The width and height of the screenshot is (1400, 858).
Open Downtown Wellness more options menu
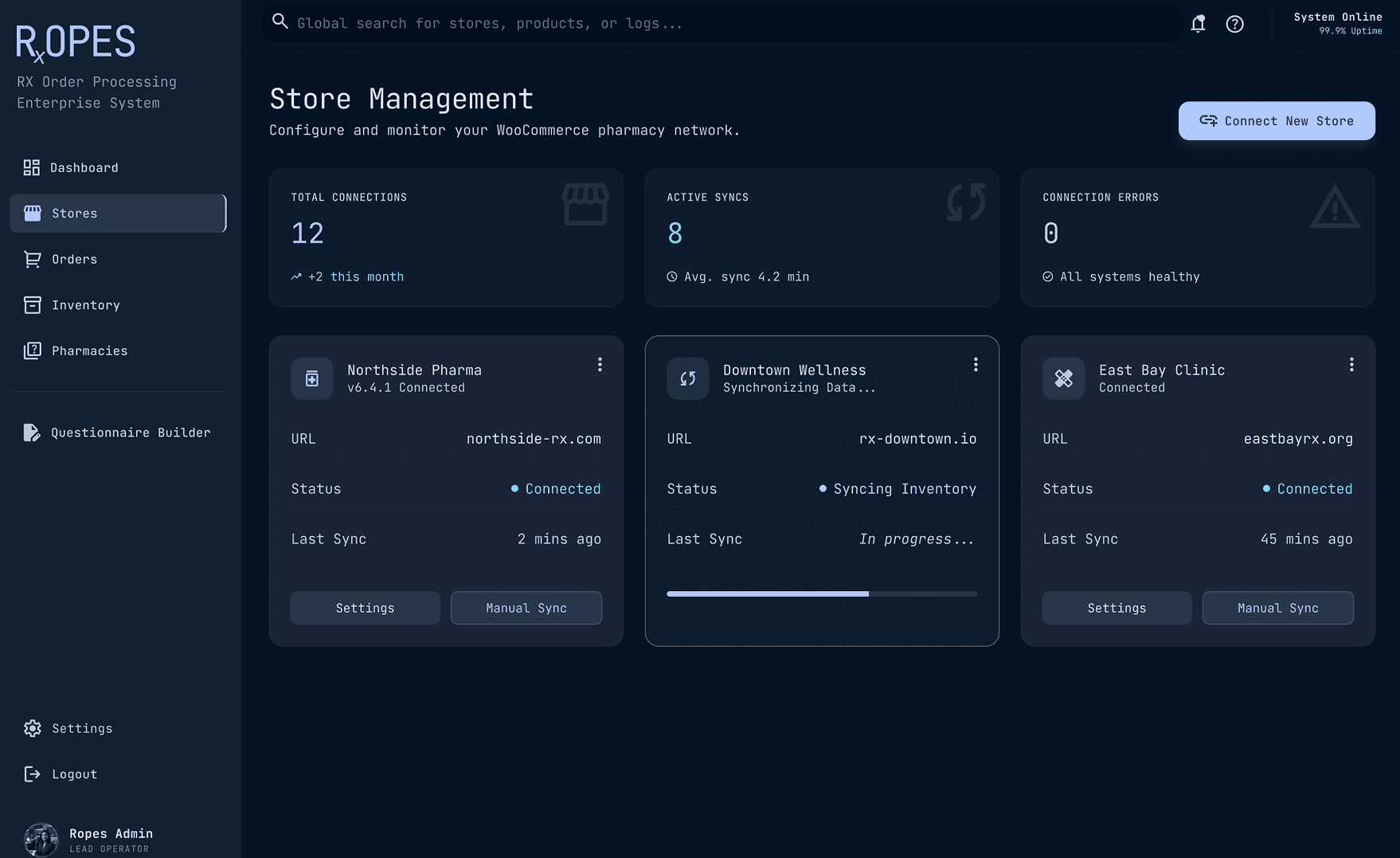[x=976, y=365]
